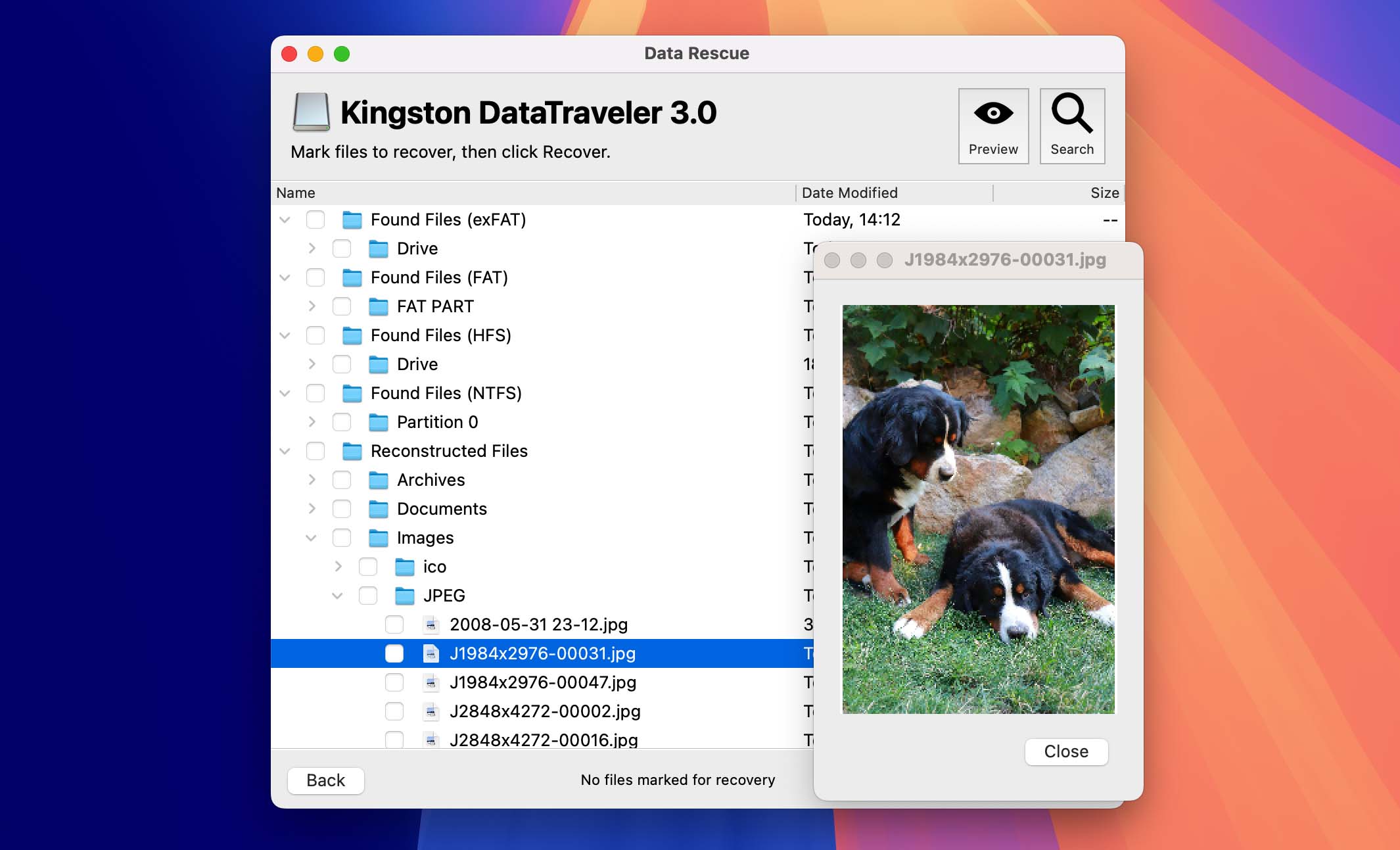Collapse the Images folder
Viewport: 1400px width, 850px height.
pyautogui.click(x=311, y=538)
